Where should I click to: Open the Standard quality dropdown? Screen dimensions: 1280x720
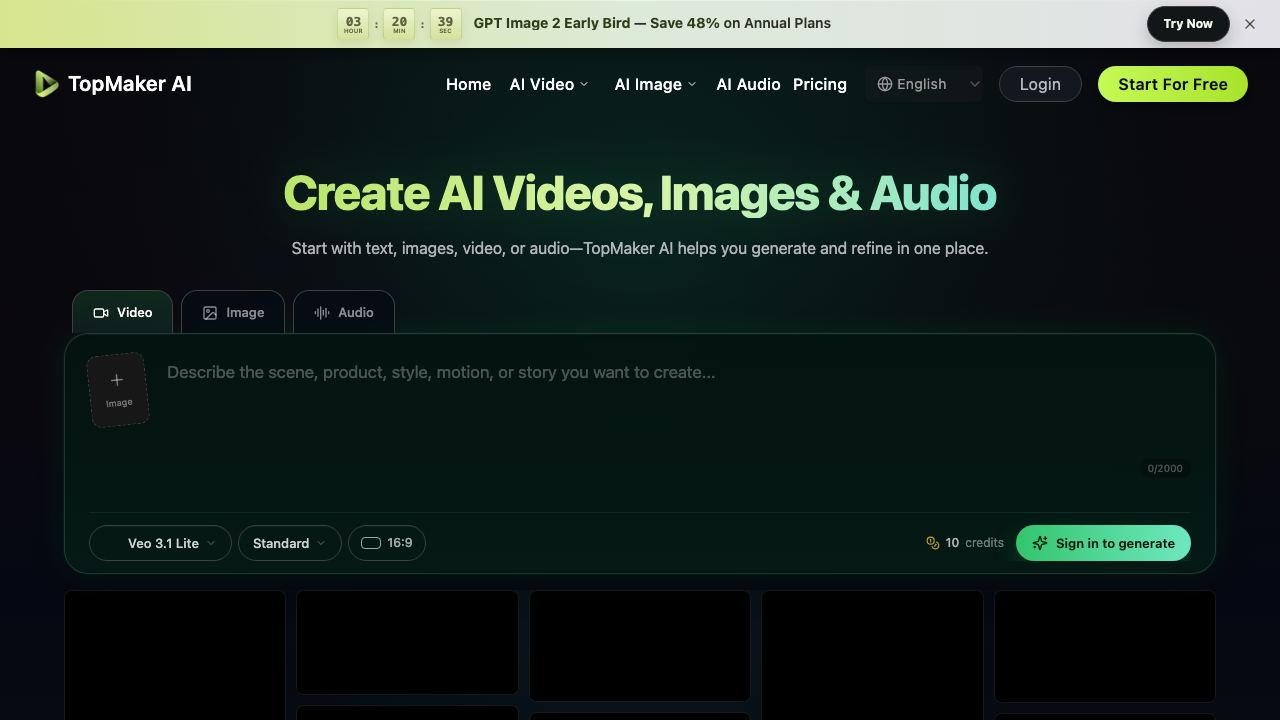click(289, 543)
